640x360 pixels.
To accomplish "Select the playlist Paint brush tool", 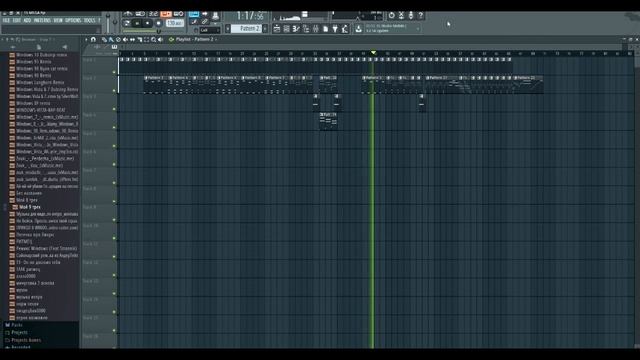I will pos(111,40).
